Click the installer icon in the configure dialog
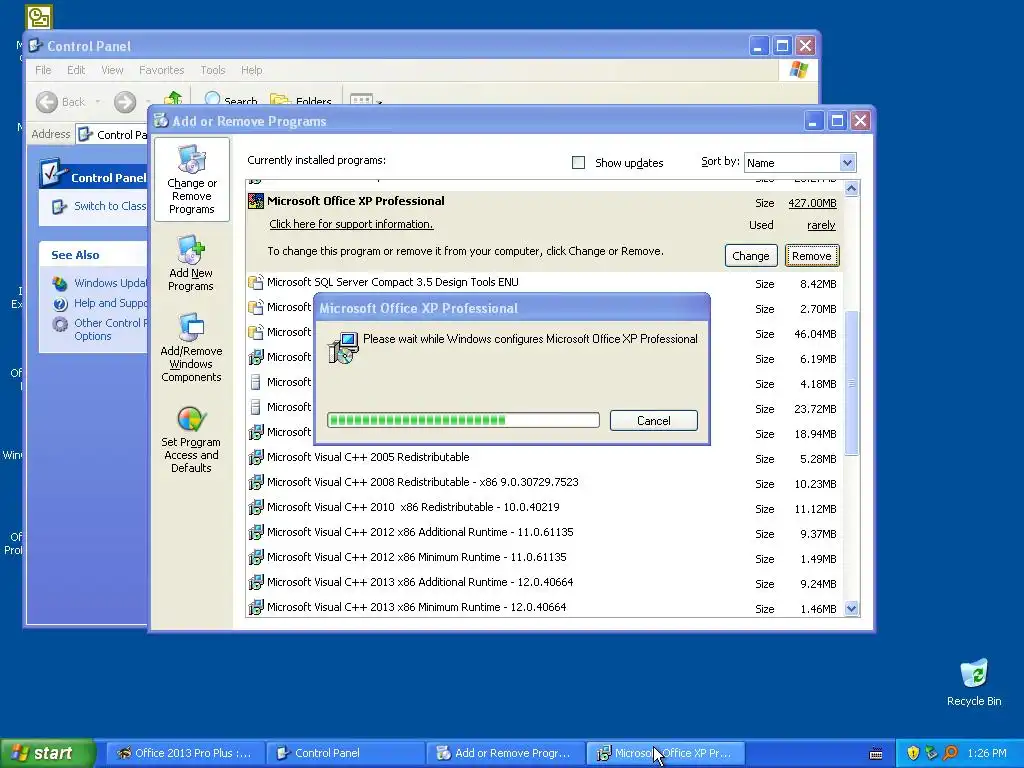 343,347
